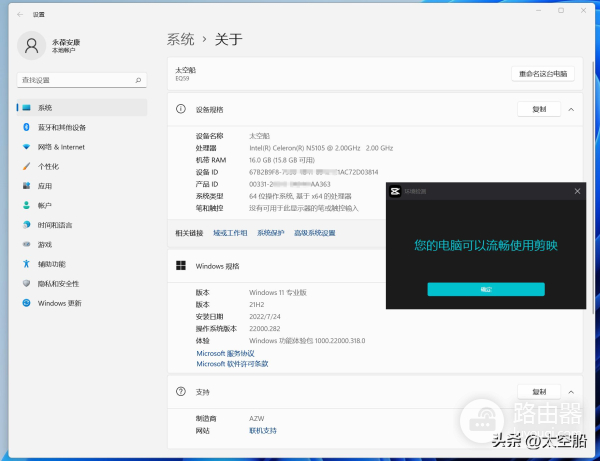This screenshot has height=461, width=600.
Task: Click the 太空船 PC name card
Action: point(375,74)
